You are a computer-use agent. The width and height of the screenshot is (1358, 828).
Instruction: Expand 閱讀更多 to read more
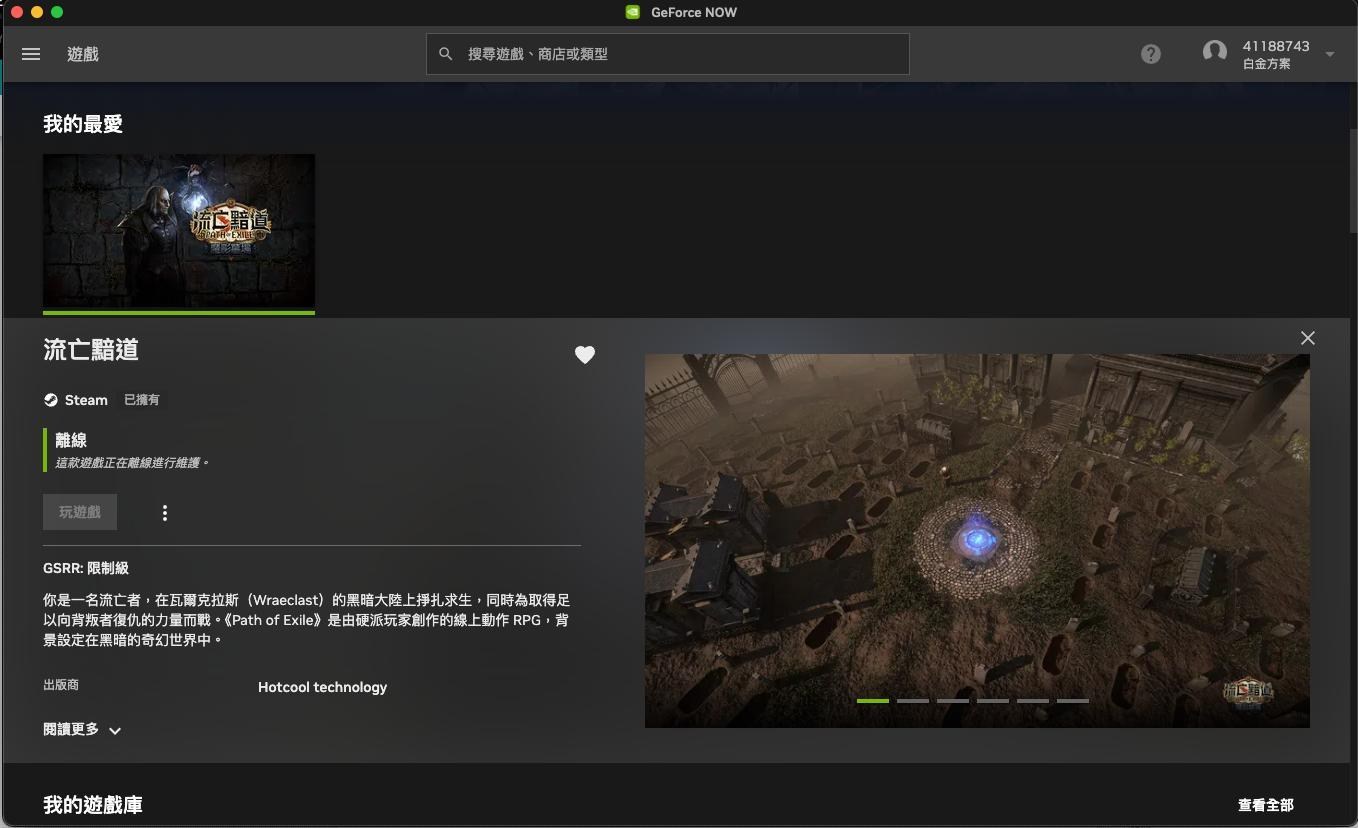point(82,730)
